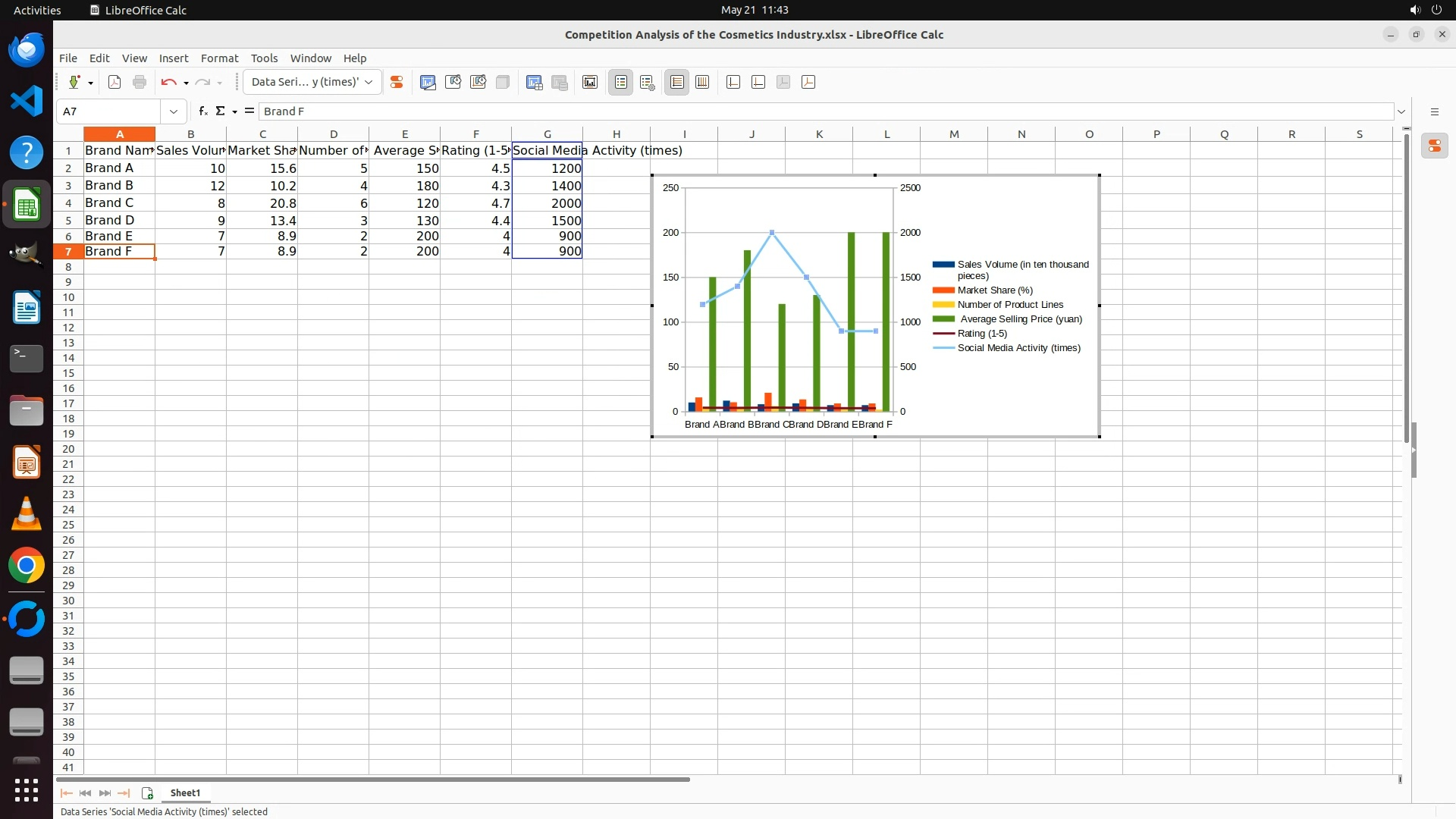The width and height of the screenshot is (1456, 819).
Task: Open the Name Box dropdown arrow
Action: 174,111
